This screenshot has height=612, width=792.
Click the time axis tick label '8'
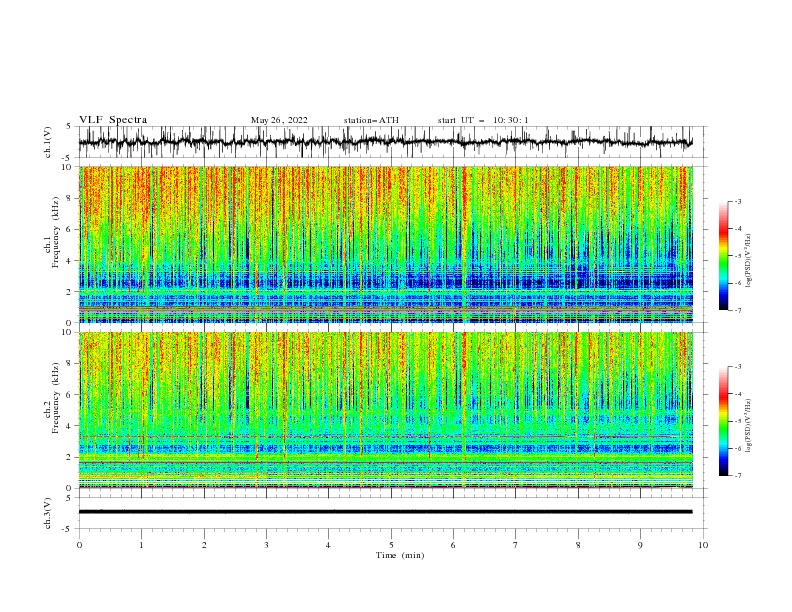578,545
